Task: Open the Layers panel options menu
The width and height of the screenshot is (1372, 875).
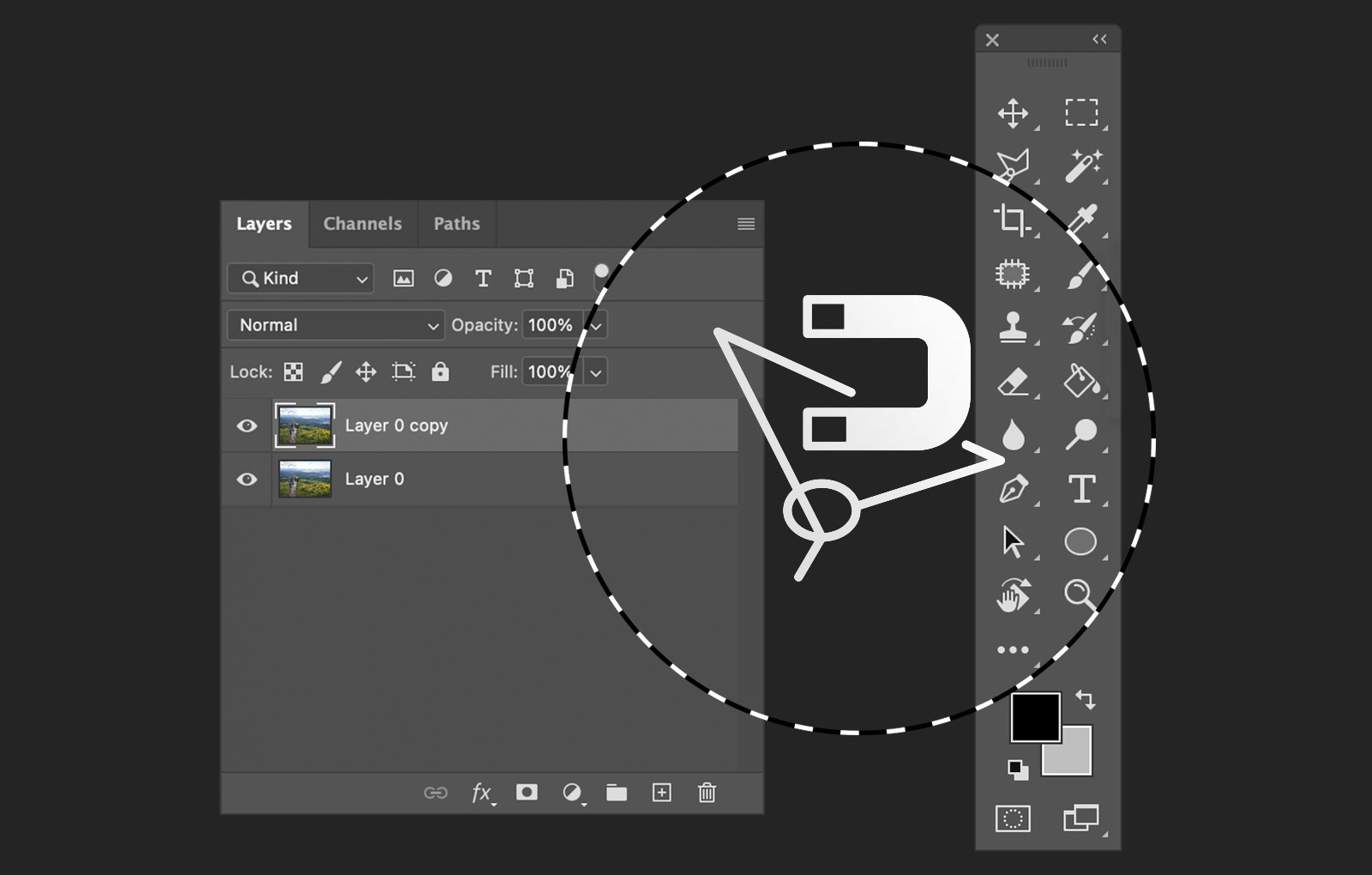Action: point(746,224)
